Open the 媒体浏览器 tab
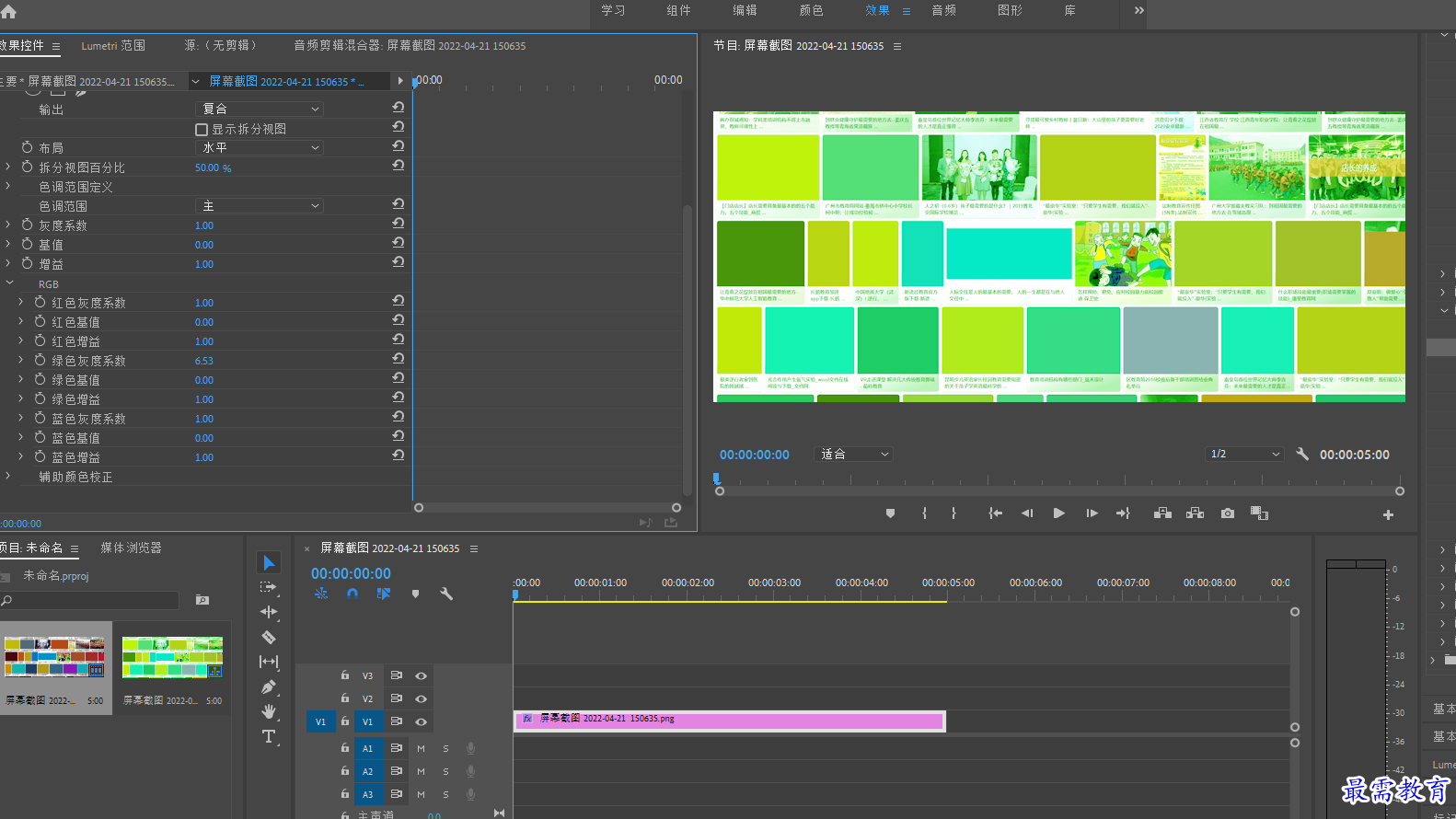 [131, 548]
